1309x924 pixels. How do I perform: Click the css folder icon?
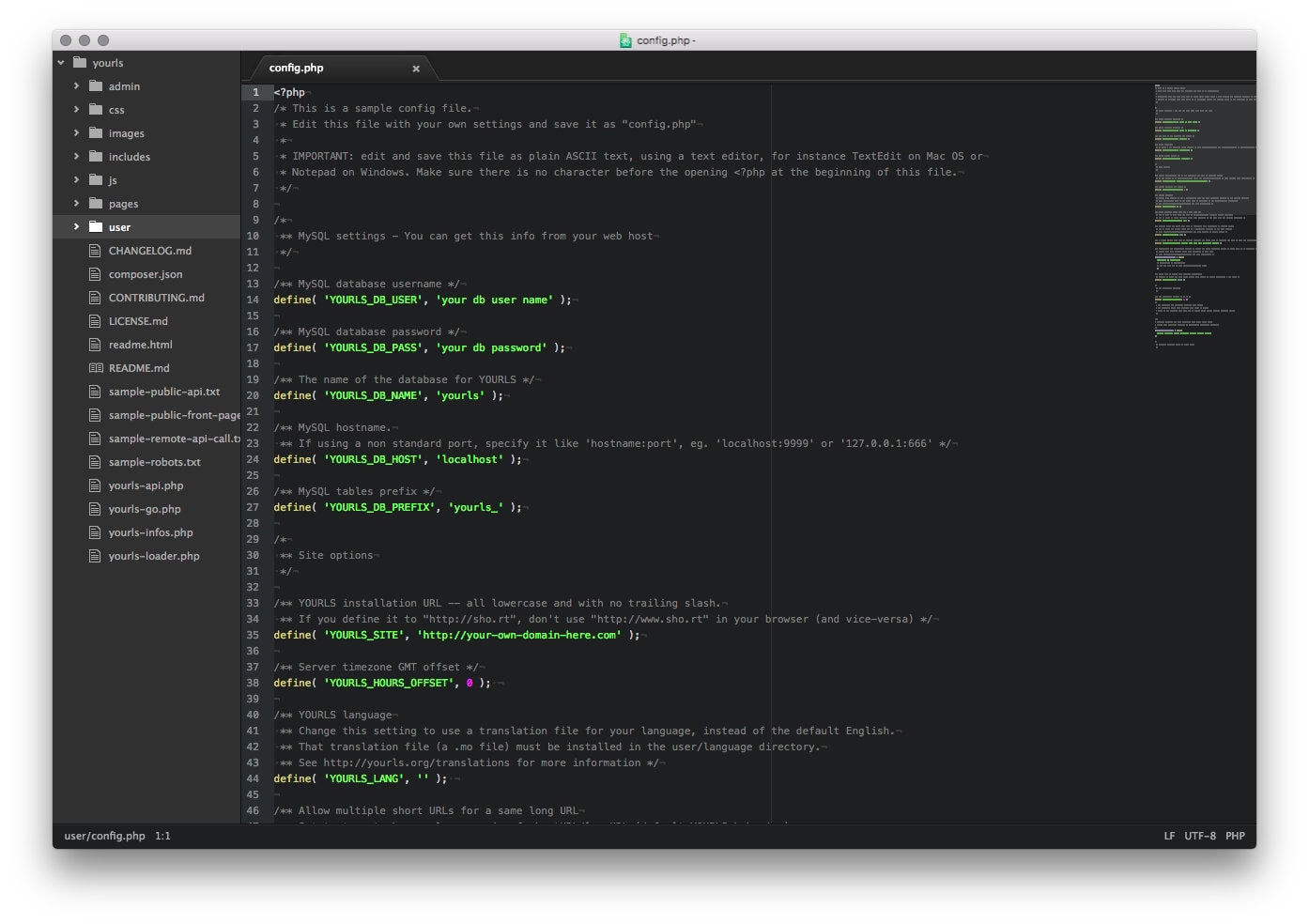click(x=96, y=110)
